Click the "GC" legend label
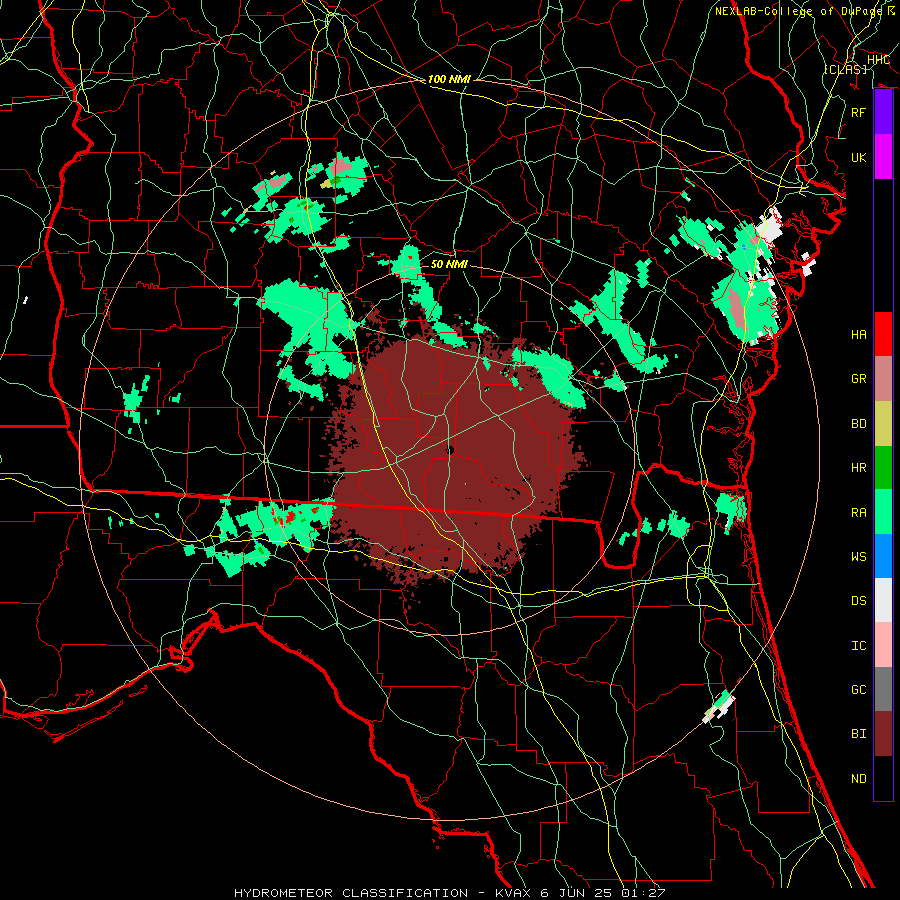This screenshot has height=900, width=900. click(x=858, y=690)
